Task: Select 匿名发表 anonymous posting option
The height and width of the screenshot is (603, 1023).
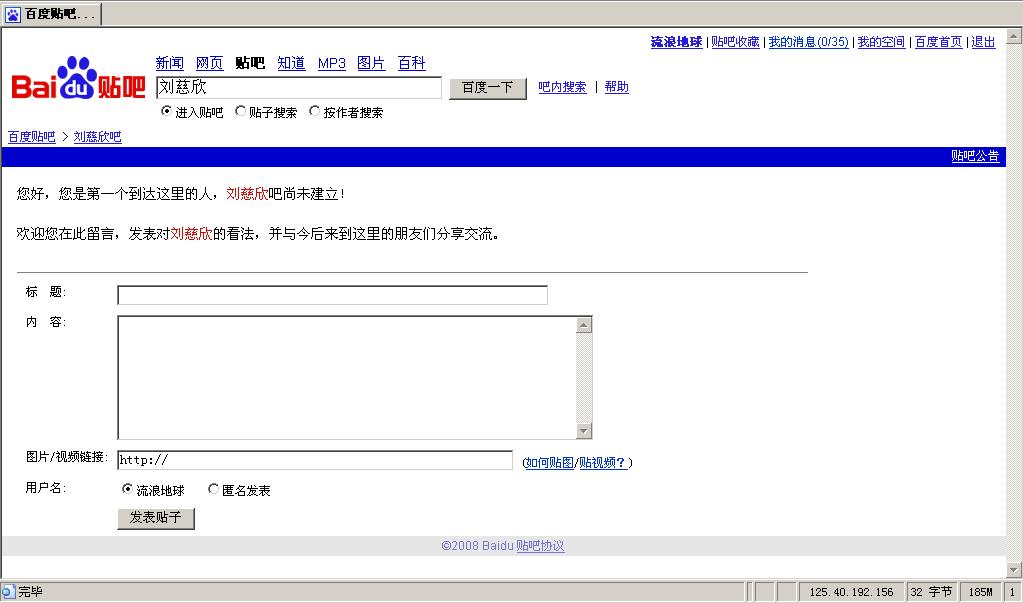Action: tap(213, 490)
